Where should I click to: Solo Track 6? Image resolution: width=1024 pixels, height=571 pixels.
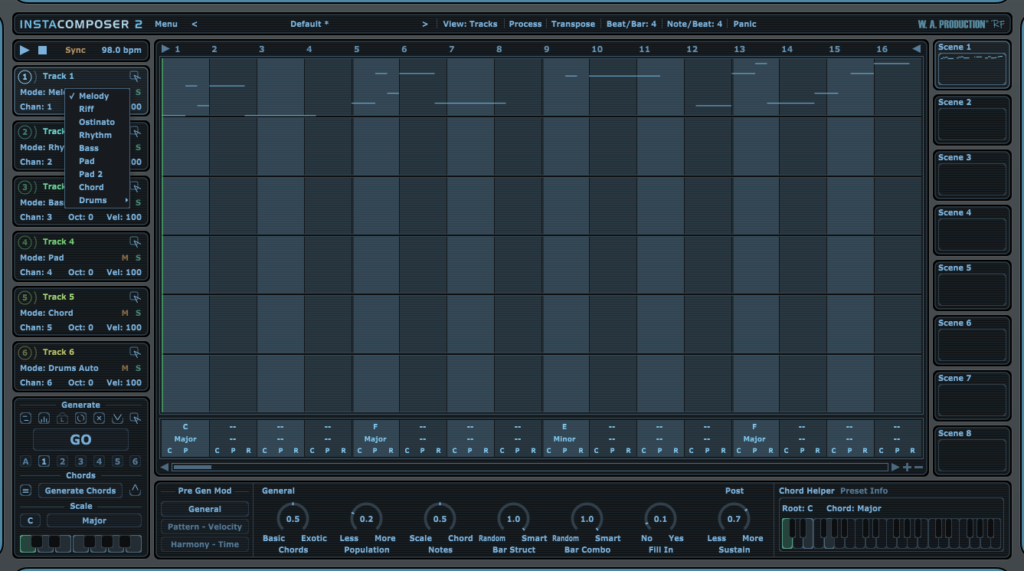pos(138,368)
